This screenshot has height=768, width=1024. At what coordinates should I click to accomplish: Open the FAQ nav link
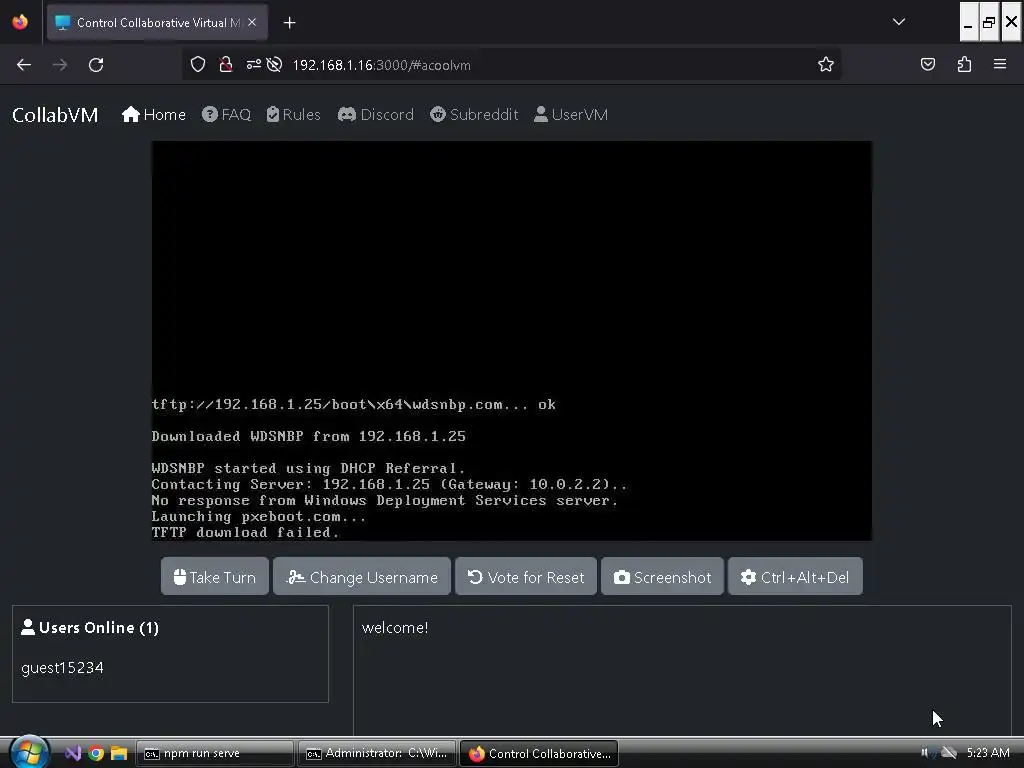coord(227,114)
